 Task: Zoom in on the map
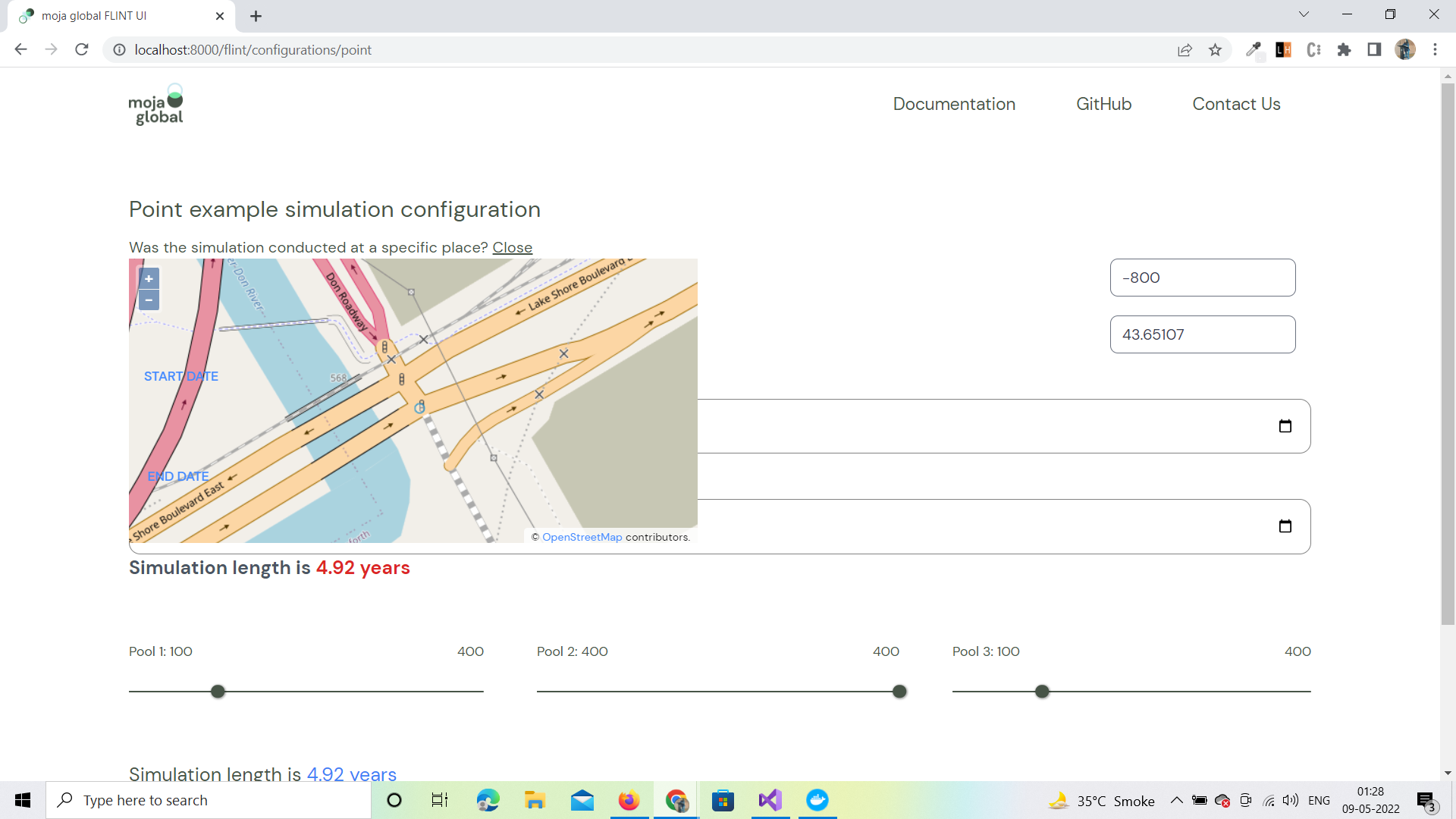(148, 278)
